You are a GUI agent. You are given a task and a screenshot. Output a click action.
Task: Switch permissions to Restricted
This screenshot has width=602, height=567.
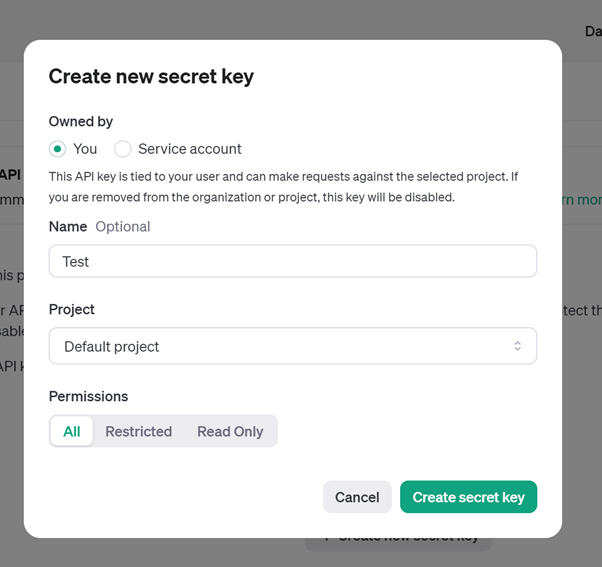139,431
